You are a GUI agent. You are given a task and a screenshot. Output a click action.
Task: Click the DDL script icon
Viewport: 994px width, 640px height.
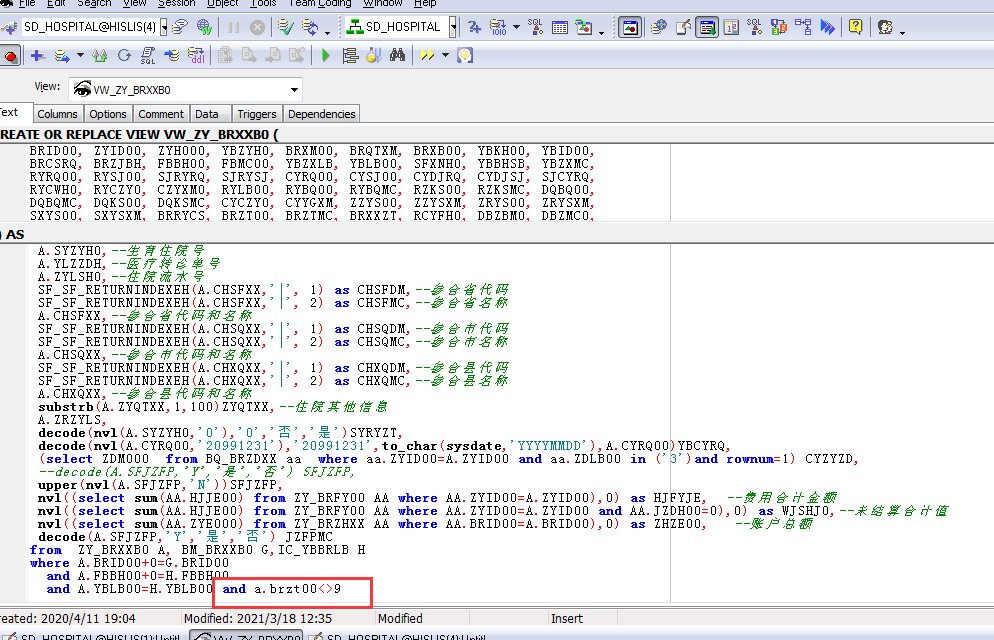pos(197,56)
